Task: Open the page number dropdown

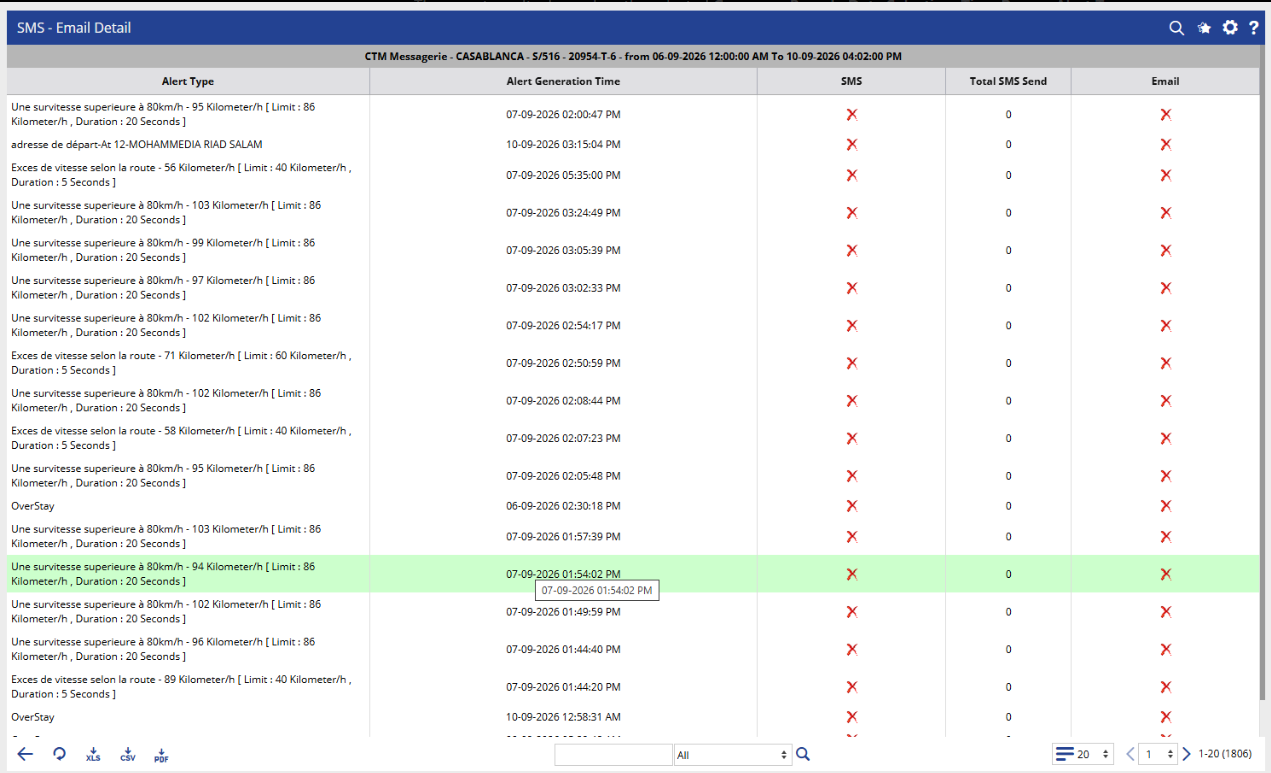Action: click(x=1158, y=754)
